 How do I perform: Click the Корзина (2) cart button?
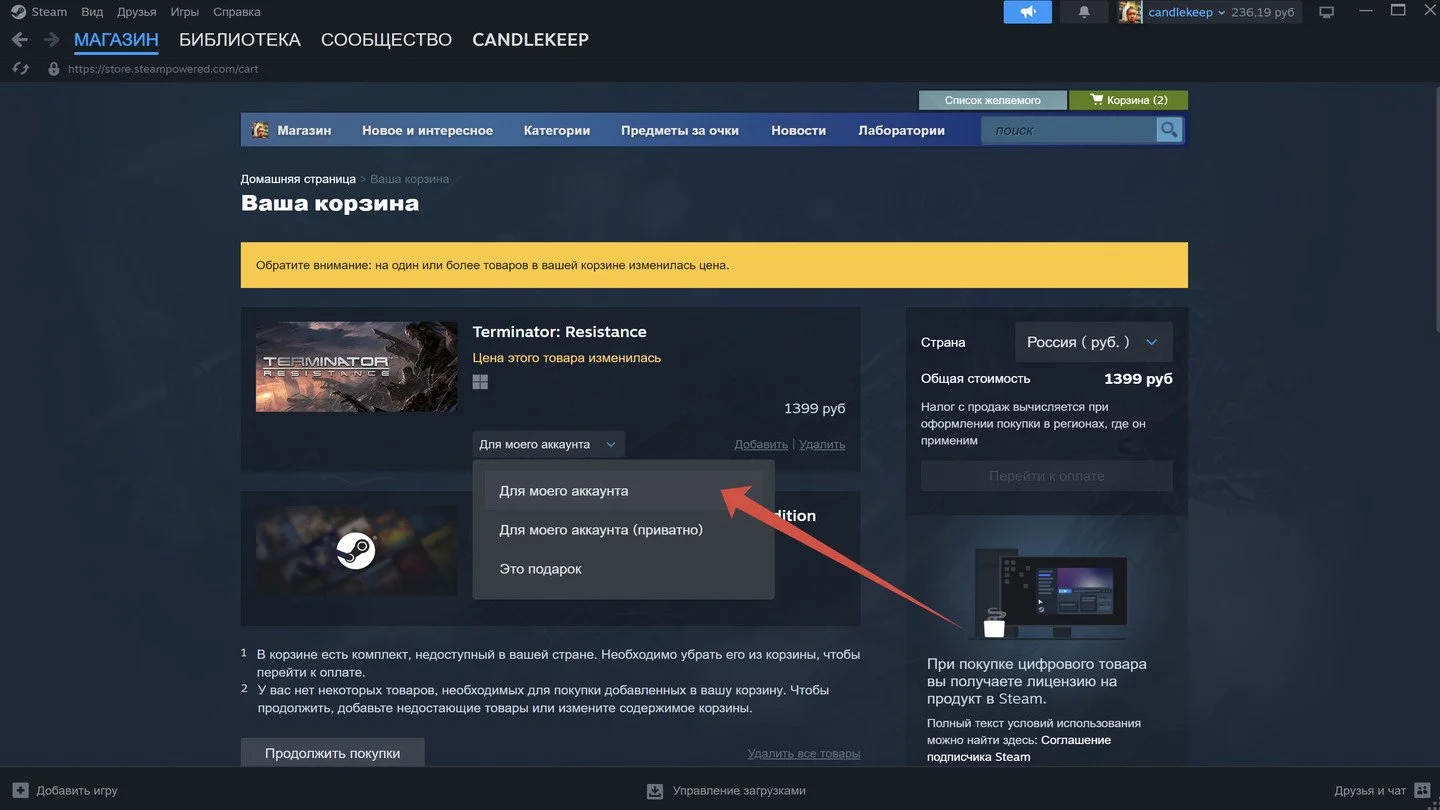(1128, 100)
